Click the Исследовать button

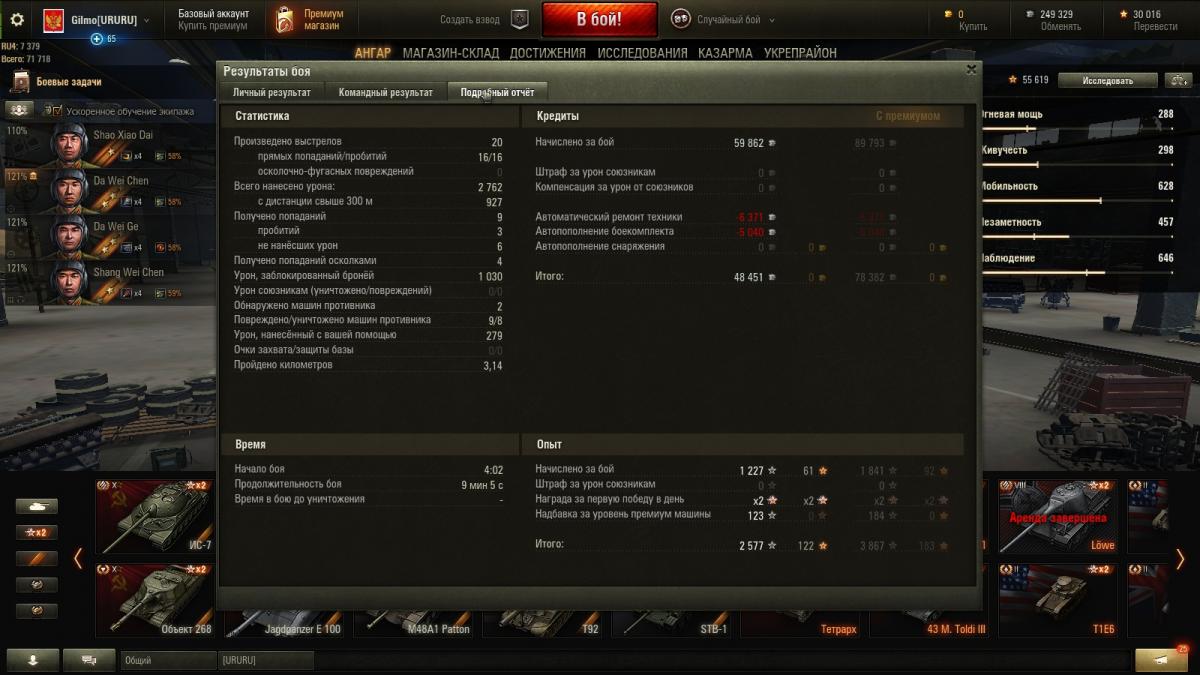pos(1107,81)
